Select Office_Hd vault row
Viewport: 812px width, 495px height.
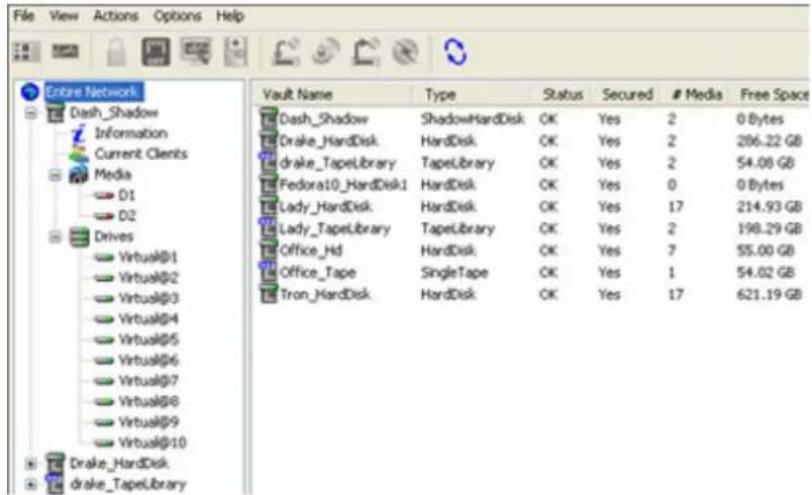click(x=532, y=251)
